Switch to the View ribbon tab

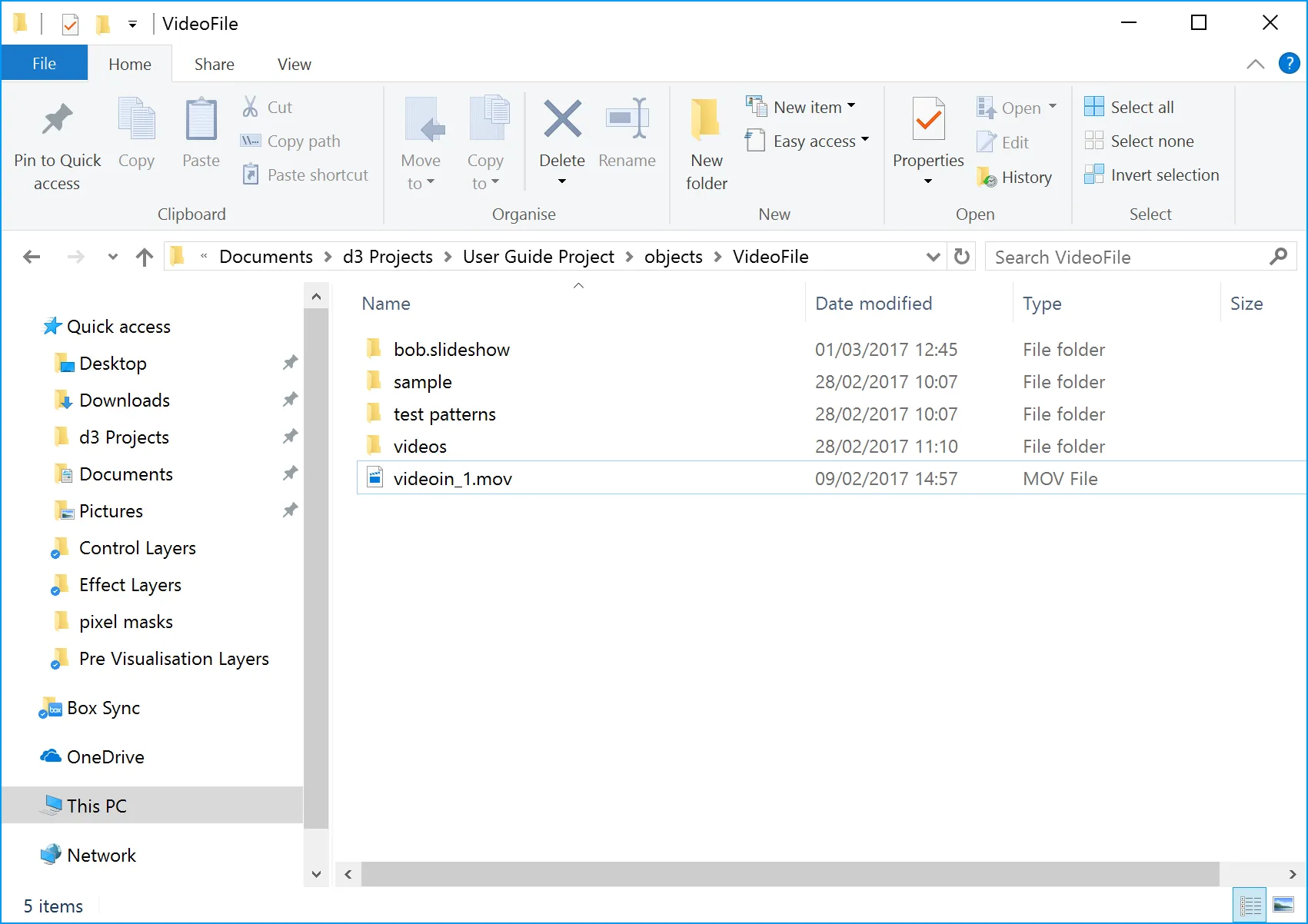(x=293, y=63)
